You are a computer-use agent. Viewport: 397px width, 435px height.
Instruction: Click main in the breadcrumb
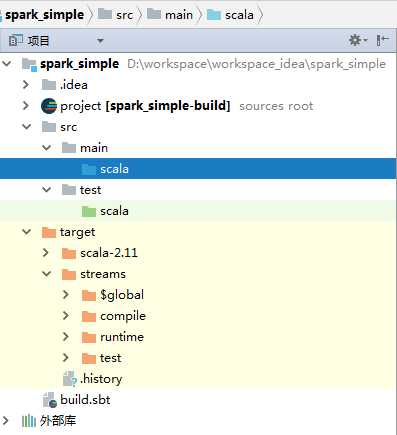(179, 15)
